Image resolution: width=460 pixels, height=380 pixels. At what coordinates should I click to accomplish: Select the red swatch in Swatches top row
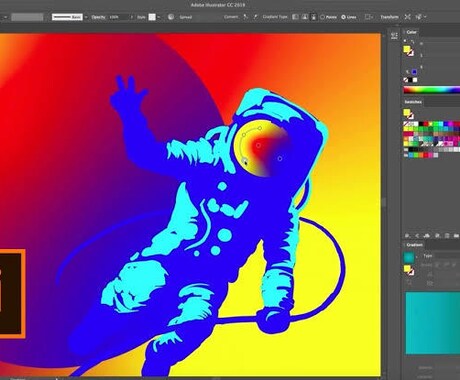pos(426,124)
